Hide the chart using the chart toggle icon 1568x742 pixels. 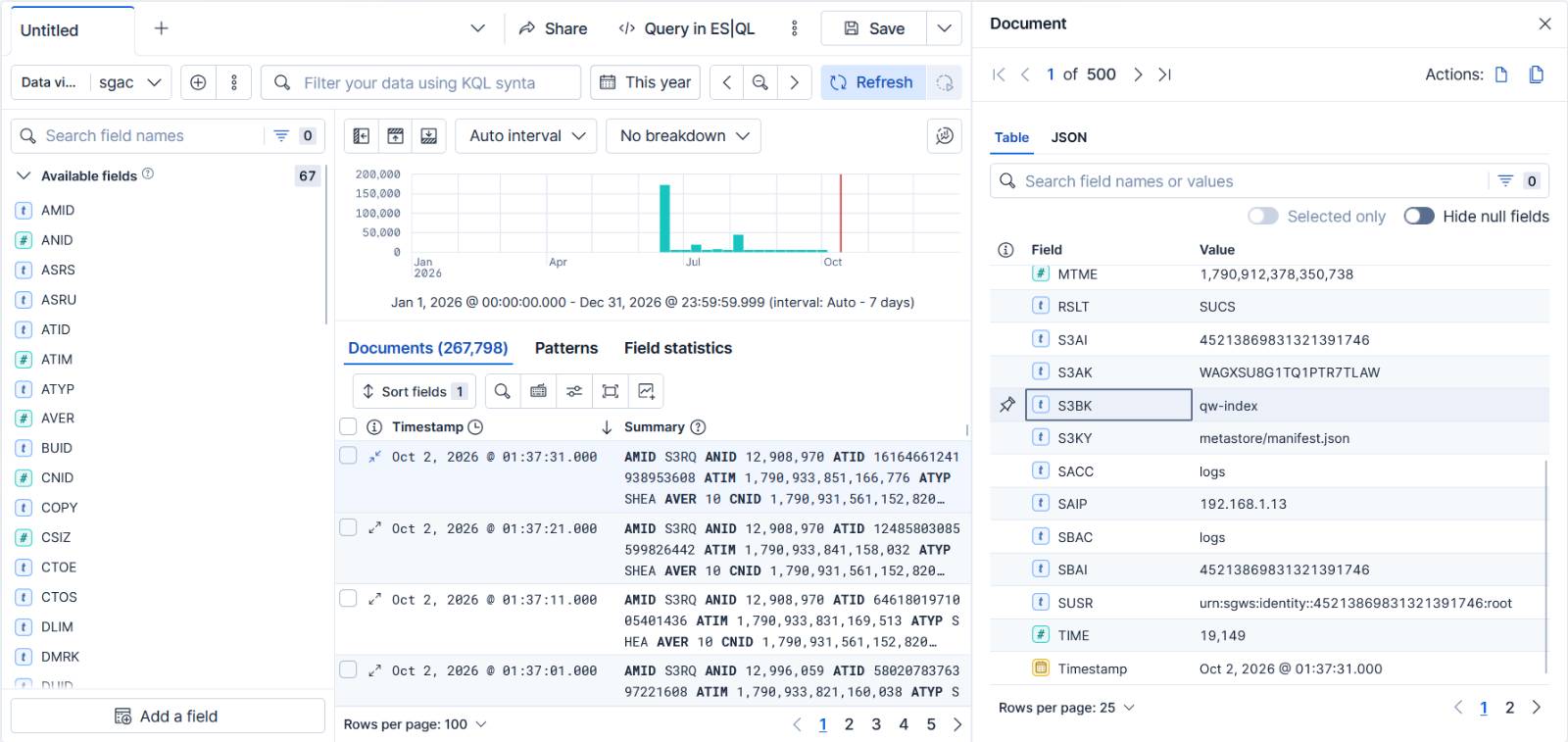(395, 136)
